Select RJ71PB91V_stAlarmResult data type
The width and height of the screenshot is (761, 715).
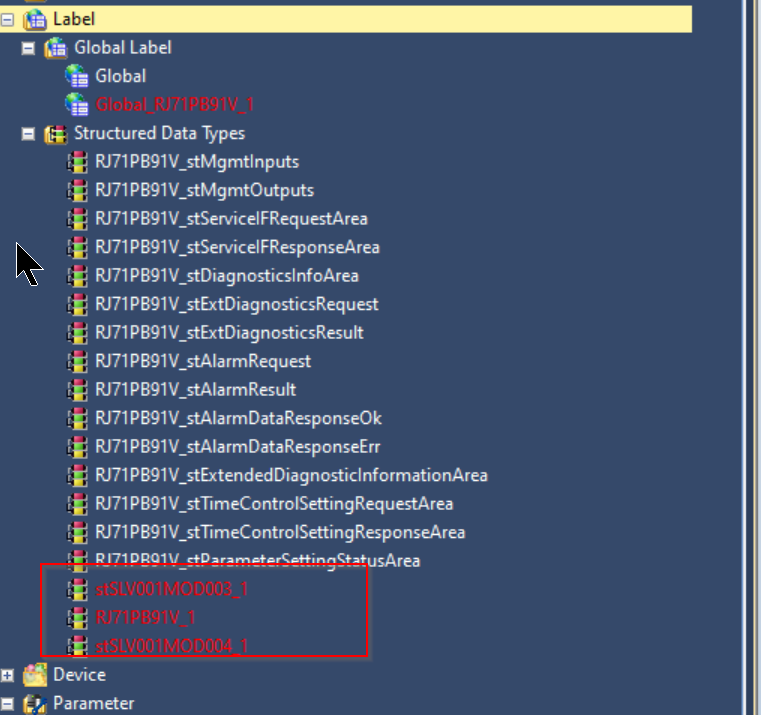196,390
